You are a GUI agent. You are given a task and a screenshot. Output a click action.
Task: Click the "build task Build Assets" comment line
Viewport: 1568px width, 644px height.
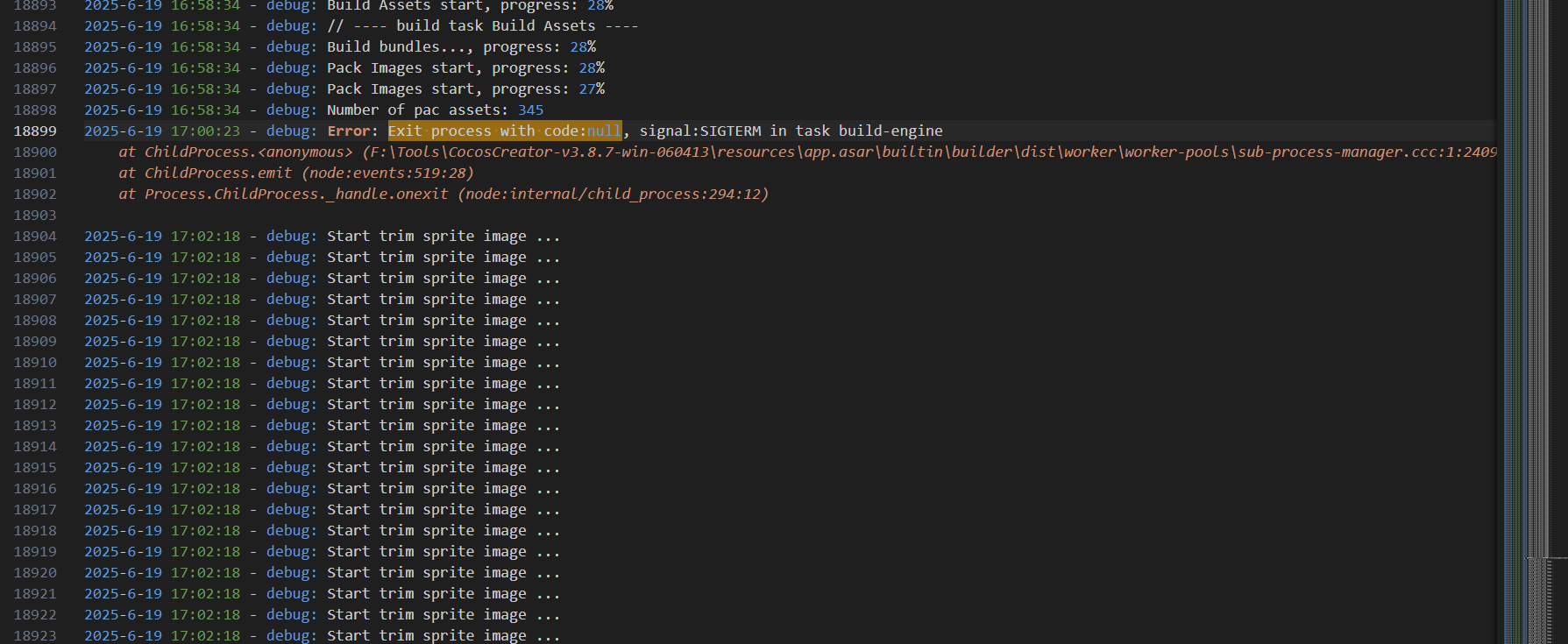[482, 26]
